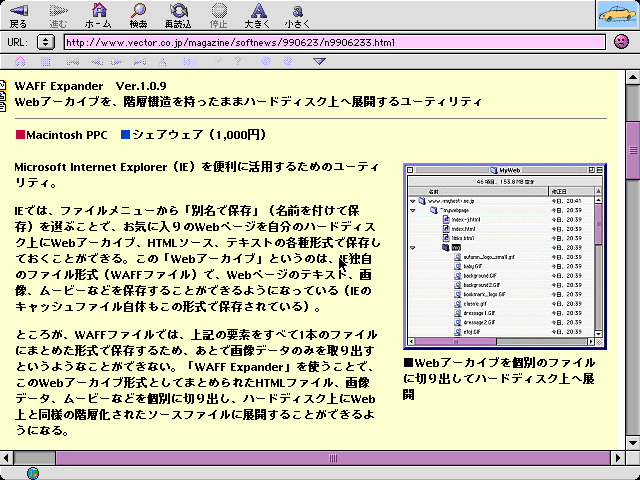
Task: Click the subtitle line starting "Webアーカイブを、階層構造"
Action: pos(248,102)
